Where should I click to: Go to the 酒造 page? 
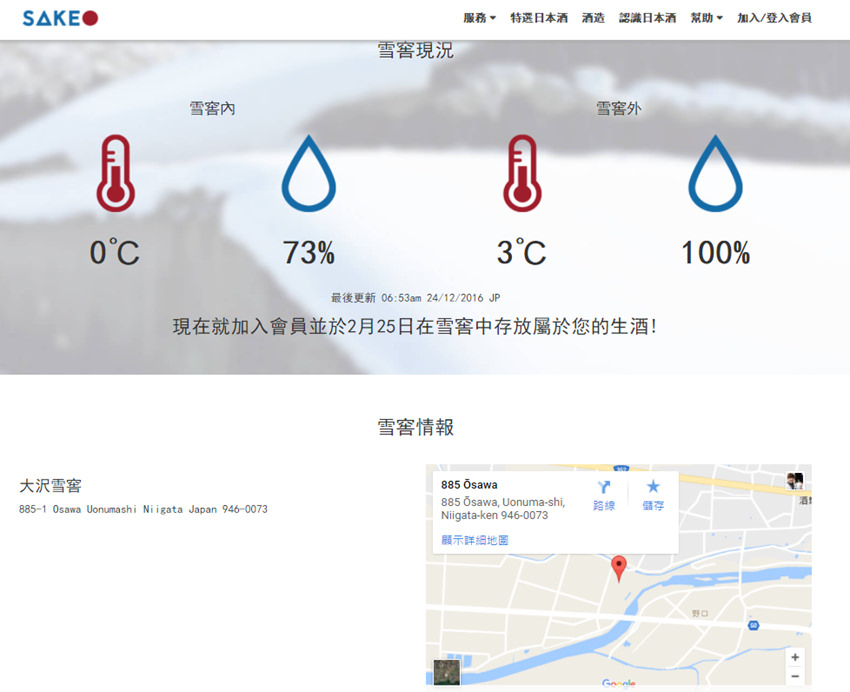coord(593,18)
